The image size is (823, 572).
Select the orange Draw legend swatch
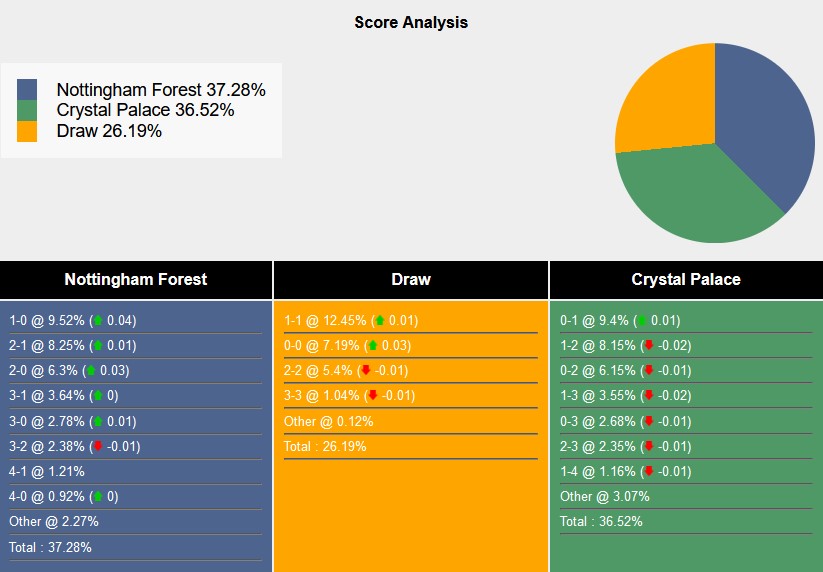(x=27, y=131)
